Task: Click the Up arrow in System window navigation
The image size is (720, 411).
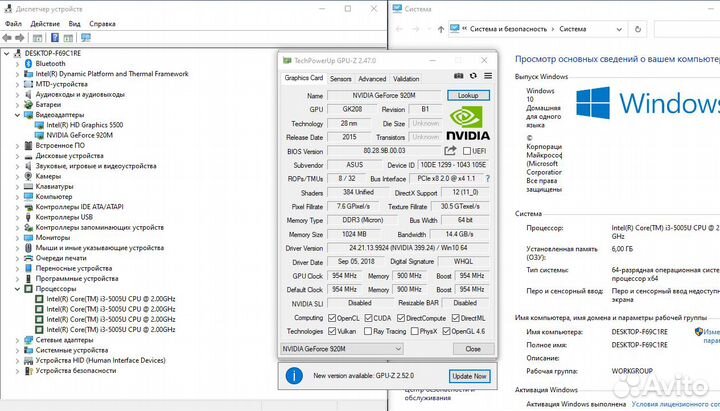Action: 441,29
